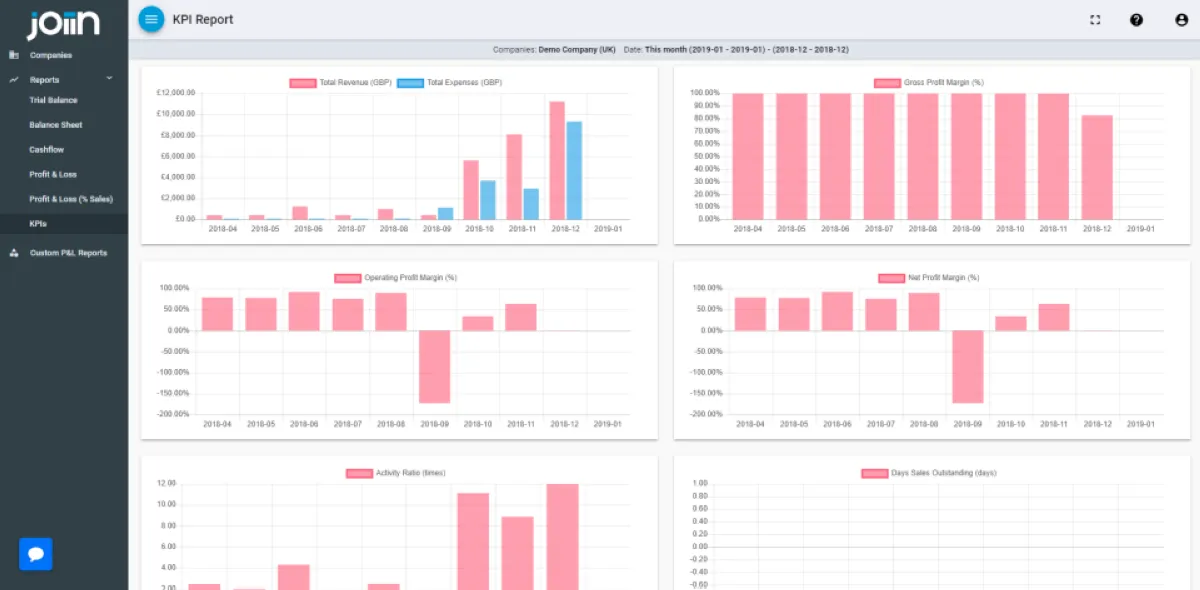The image size is (1200, 590).
Task: Toggle Activity Ratio legend swatch
Action: click(x=359, y=473)
